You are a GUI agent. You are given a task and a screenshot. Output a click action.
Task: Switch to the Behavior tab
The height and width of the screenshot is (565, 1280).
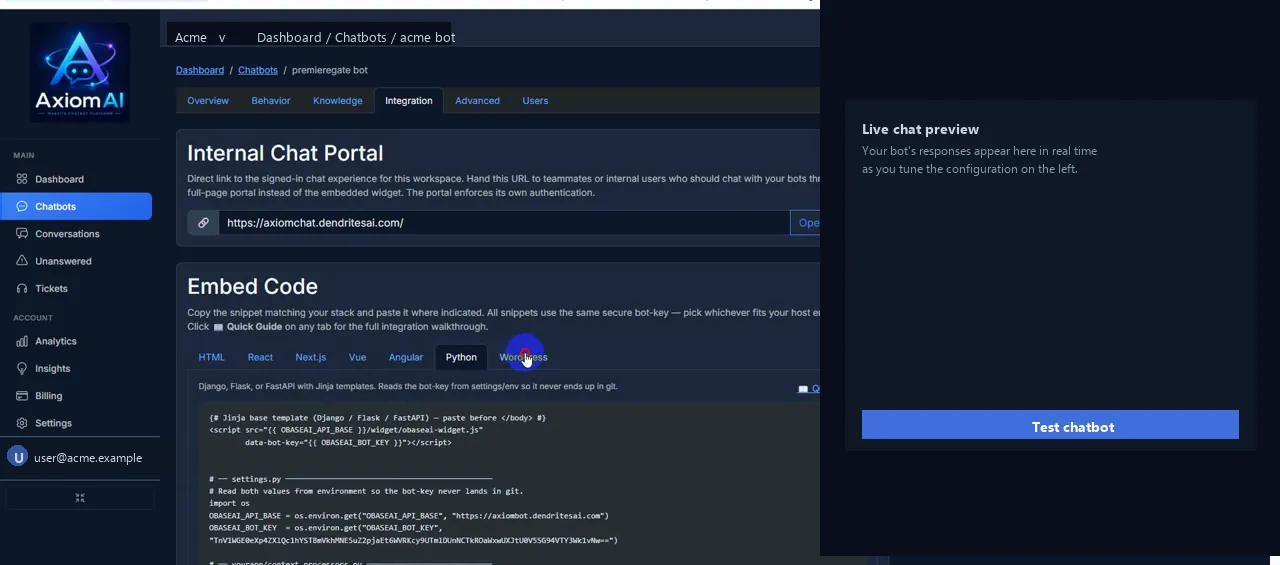[x=271, y=101]
